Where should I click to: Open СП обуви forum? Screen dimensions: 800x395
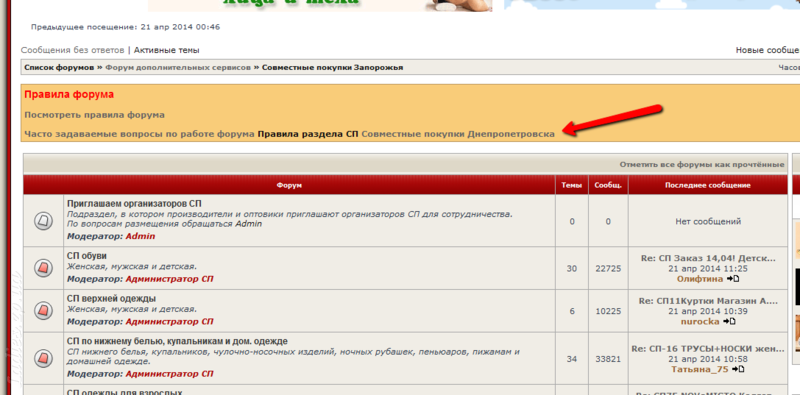click(87, 256)
